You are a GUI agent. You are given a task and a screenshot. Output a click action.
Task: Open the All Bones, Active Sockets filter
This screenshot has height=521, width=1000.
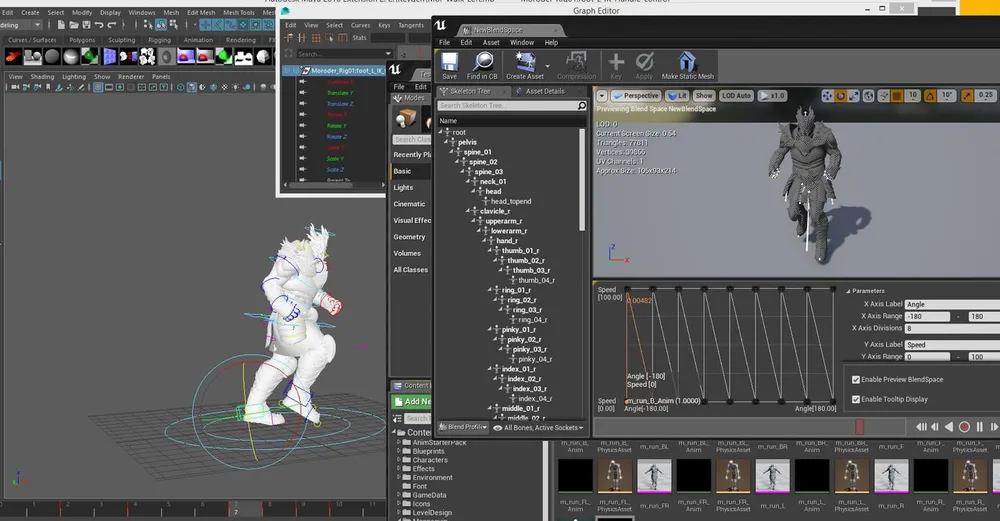(538, 428)
